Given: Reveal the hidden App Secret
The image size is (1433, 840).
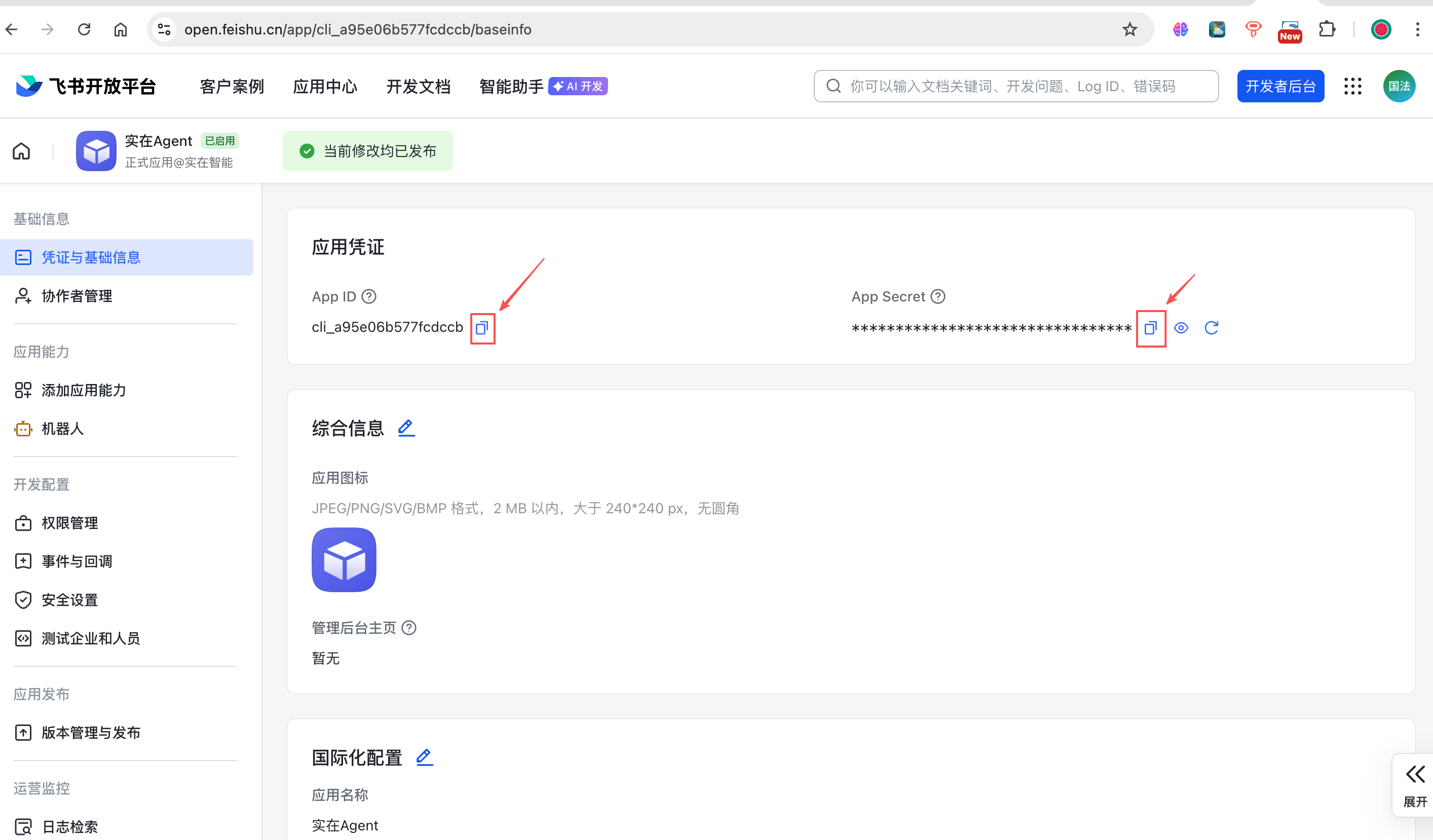Looking at the screenshot, I should tap(1181, 328).
